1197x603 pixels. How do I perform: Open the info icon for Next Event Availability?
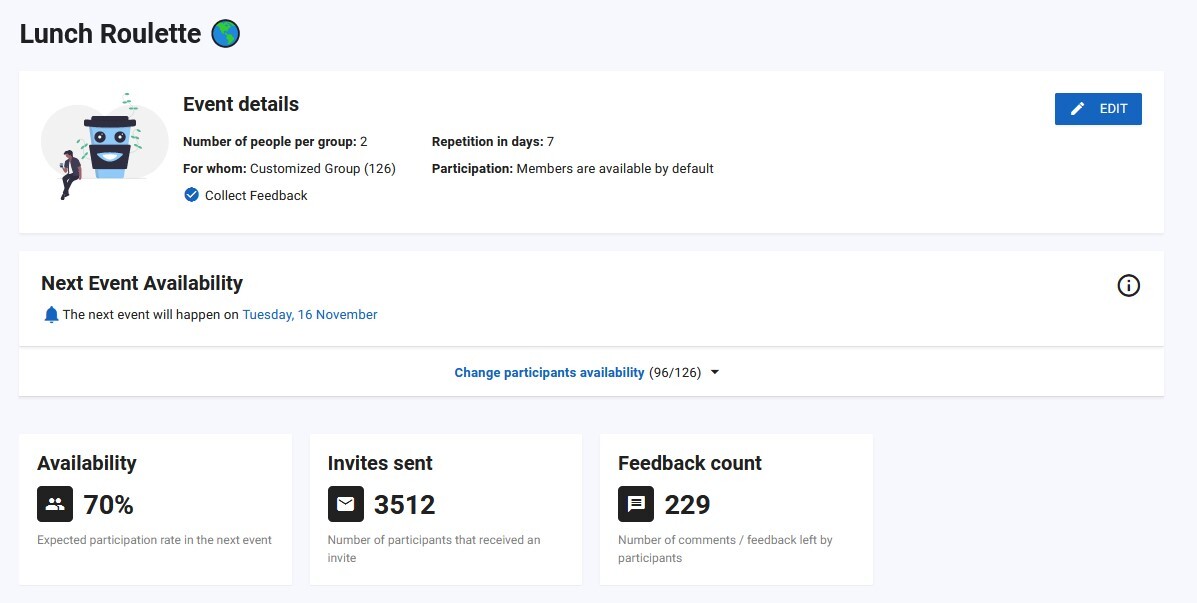click(x=1128, y=286)
